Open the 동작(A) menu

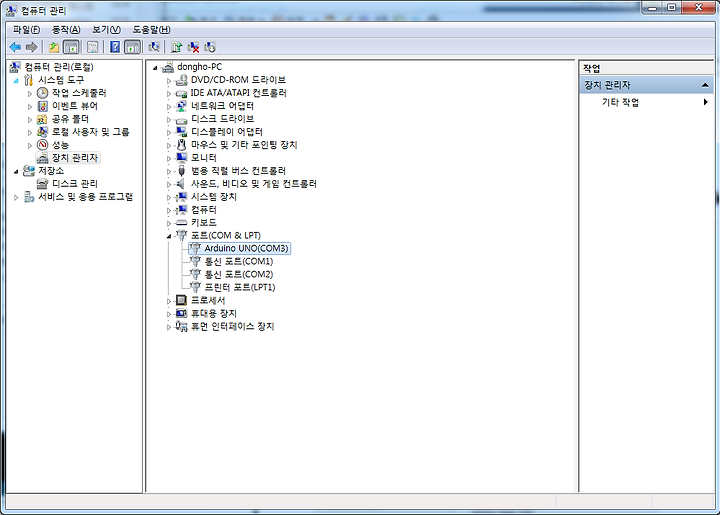(66, 30)
